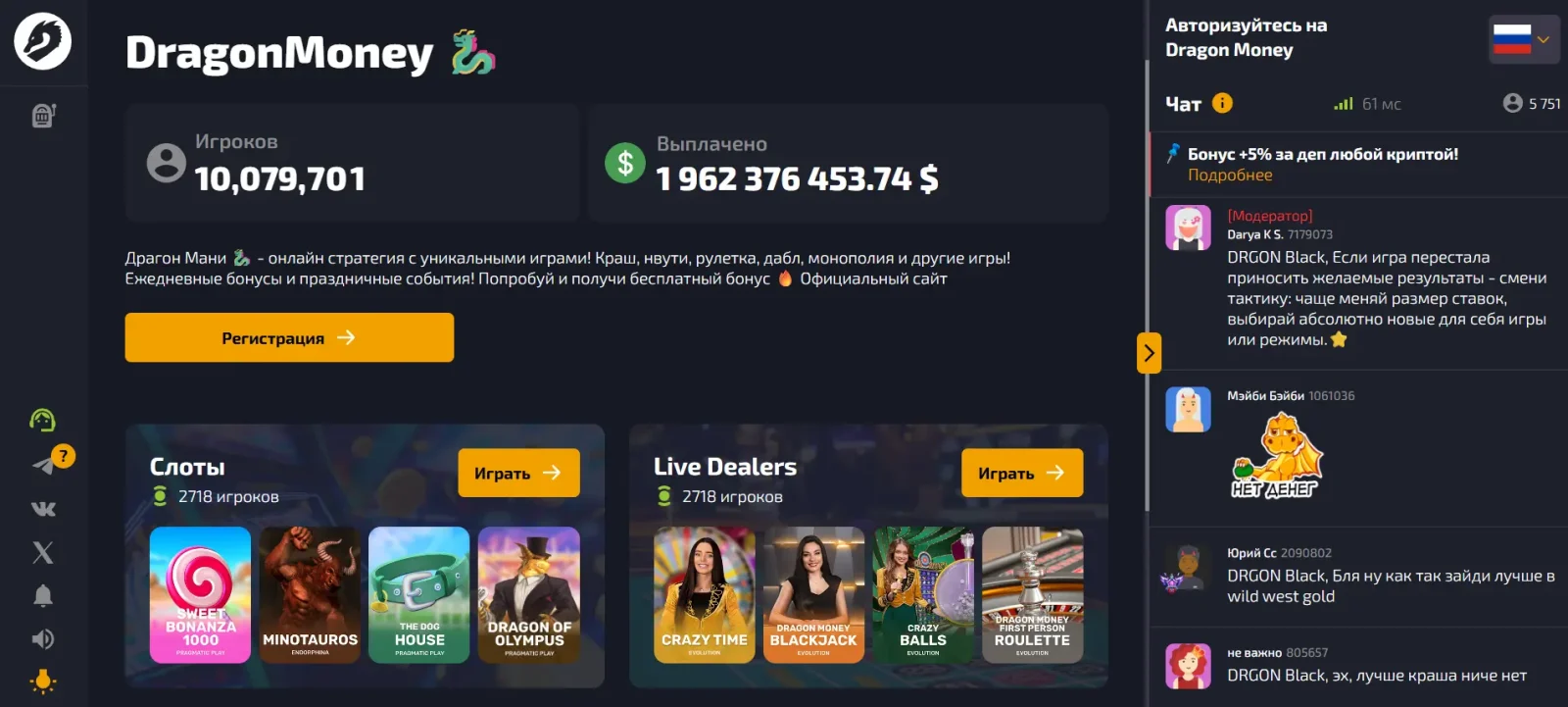Open the Подробнее bonus link in chat
This screenshot has width=1568, height=707.
point(1230,175)
